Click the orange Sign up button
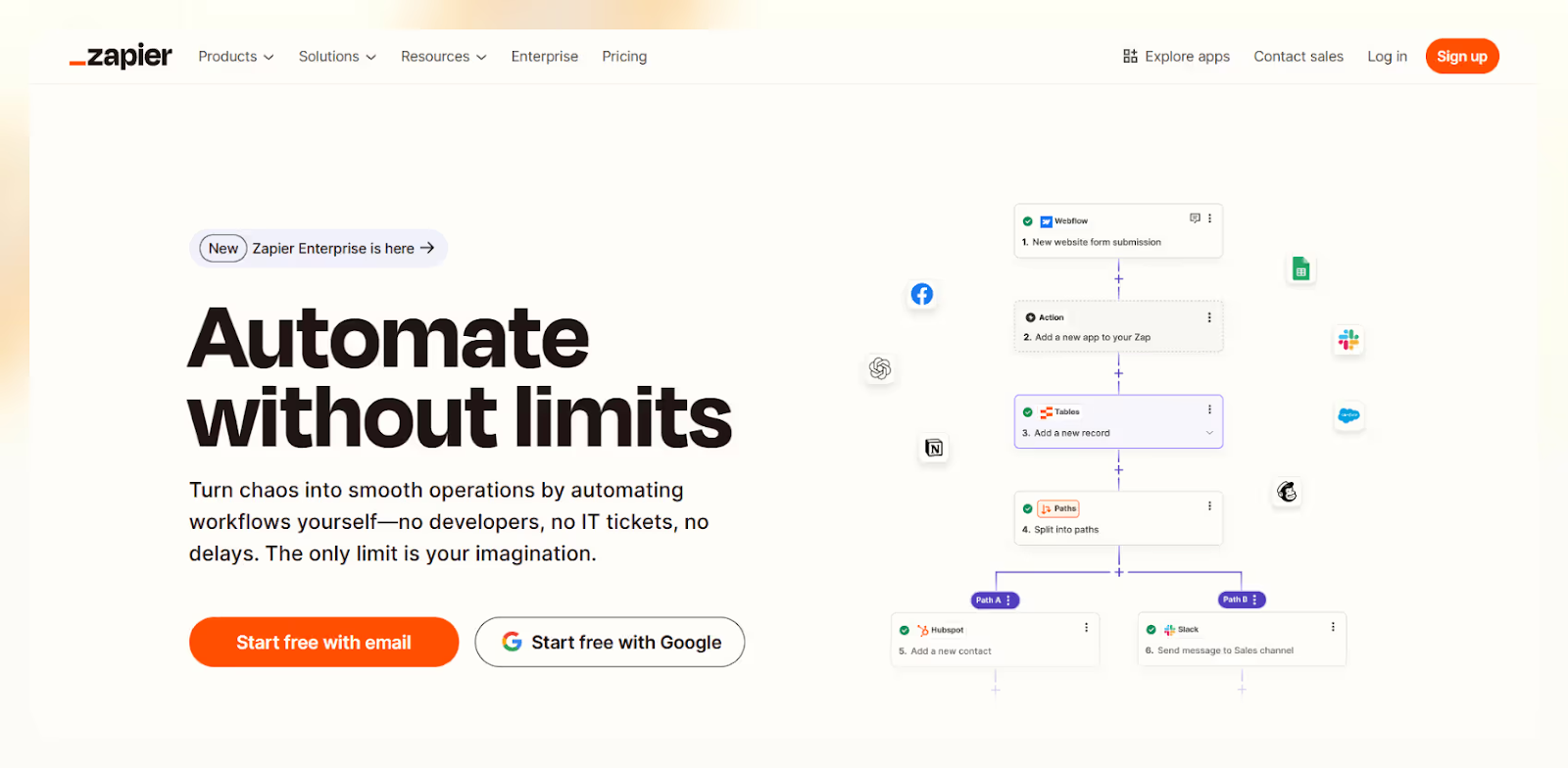This screenshot has width=1568, height=768. [1462, 56]
